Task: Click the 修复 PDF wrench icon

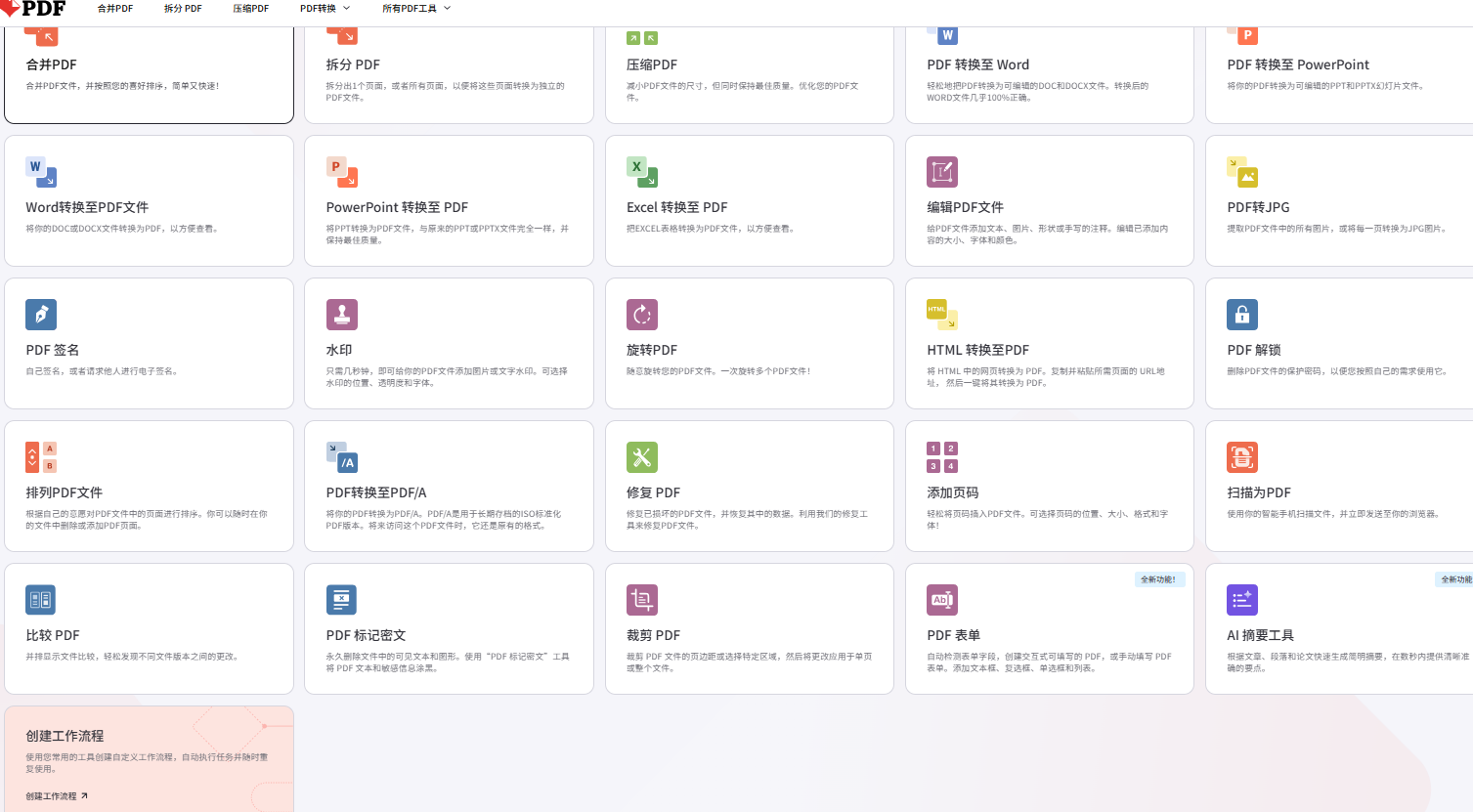Action: tap(642, 457)
